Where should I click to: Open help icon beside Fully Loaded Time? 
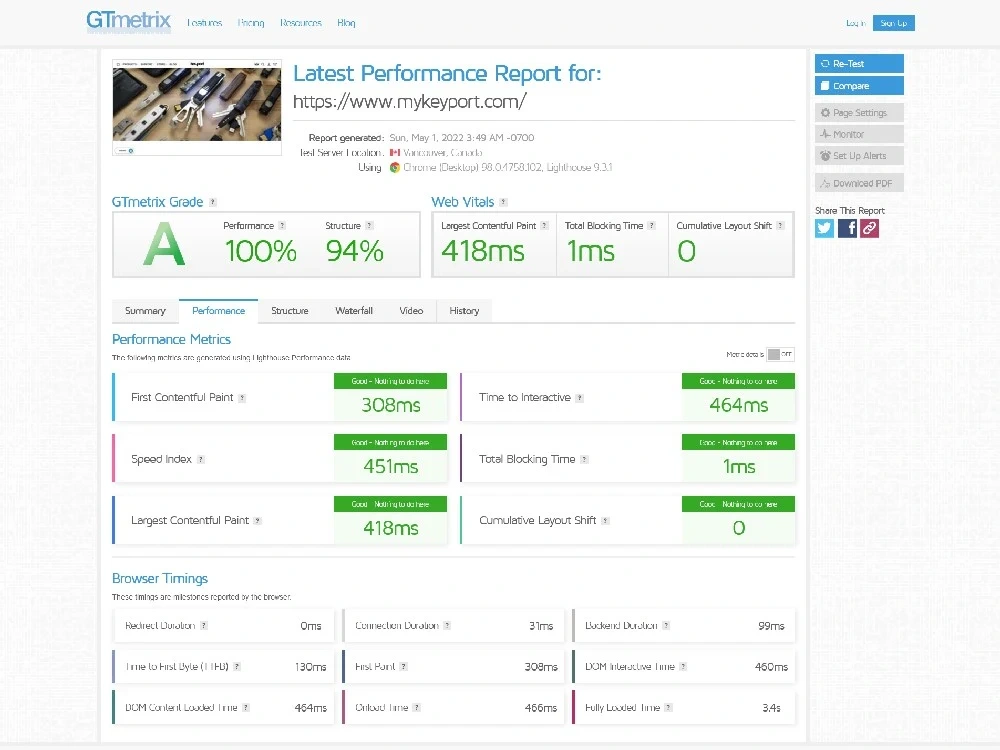(668, 707)
